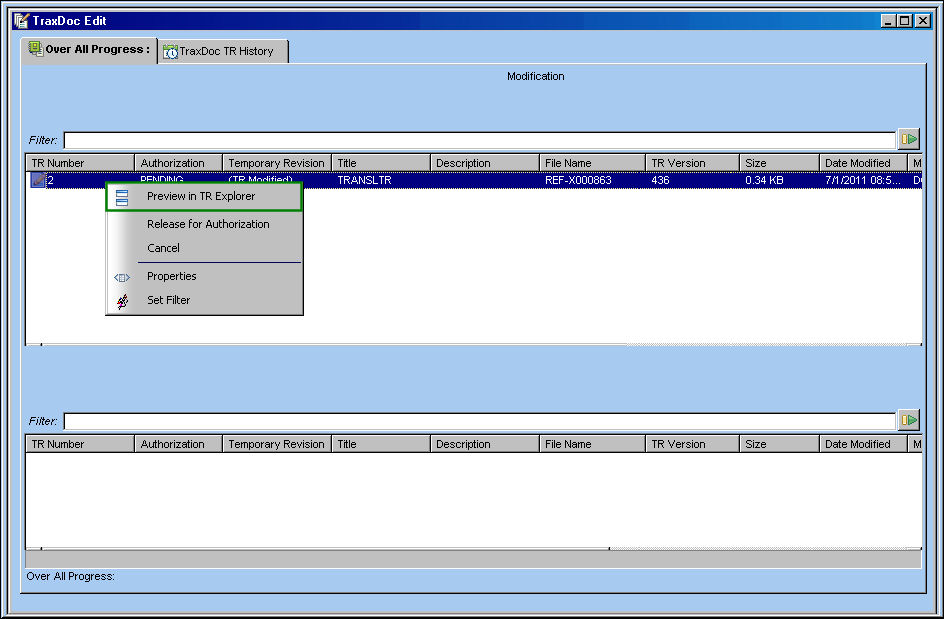The image size is (944, 619).
Task: Focus the upper Filter text field
Action: pyautogui.click(x=480, y=140)
